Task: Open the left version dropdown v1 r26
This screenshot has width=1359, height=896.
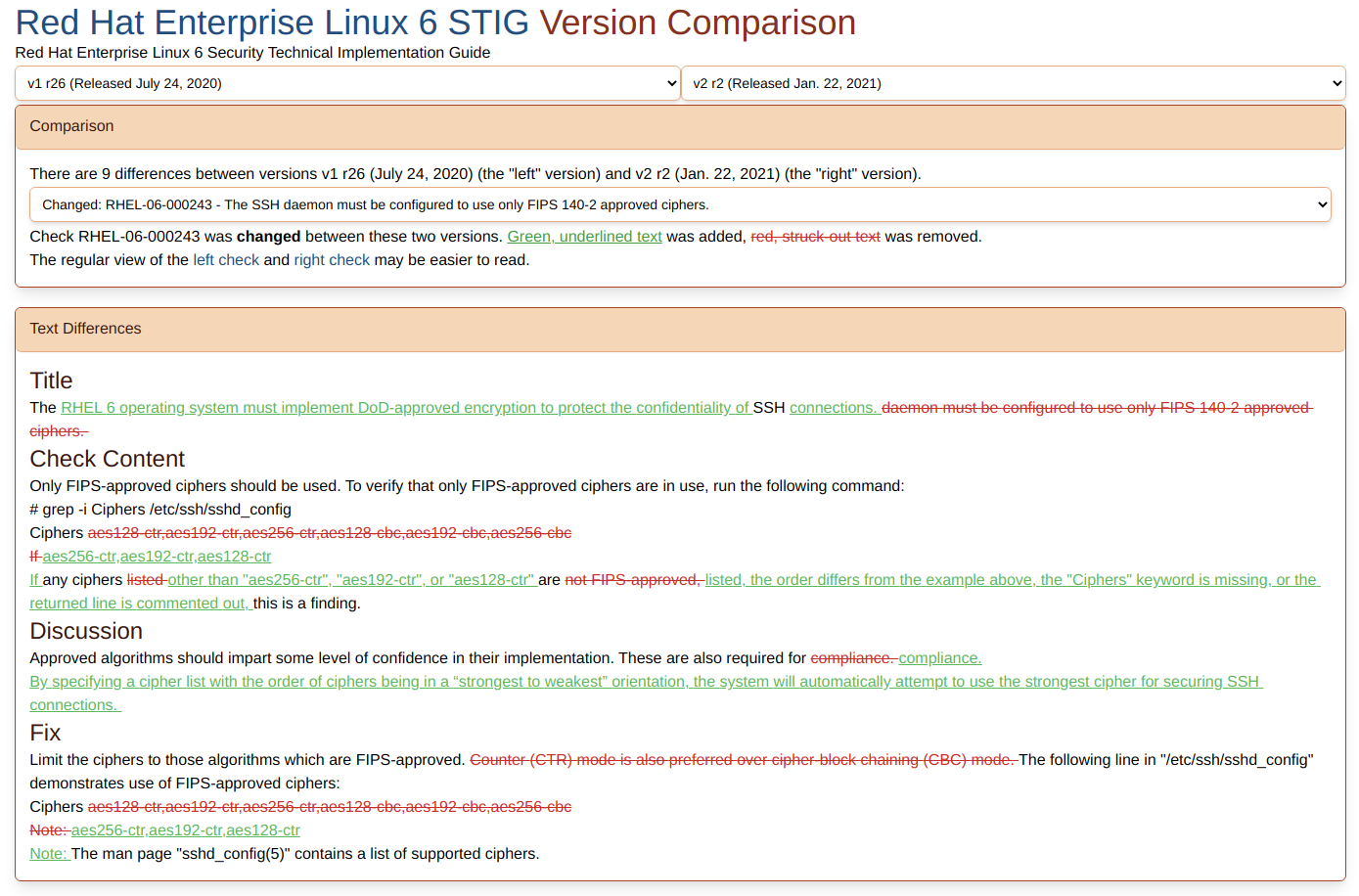Action: point(347,83)
